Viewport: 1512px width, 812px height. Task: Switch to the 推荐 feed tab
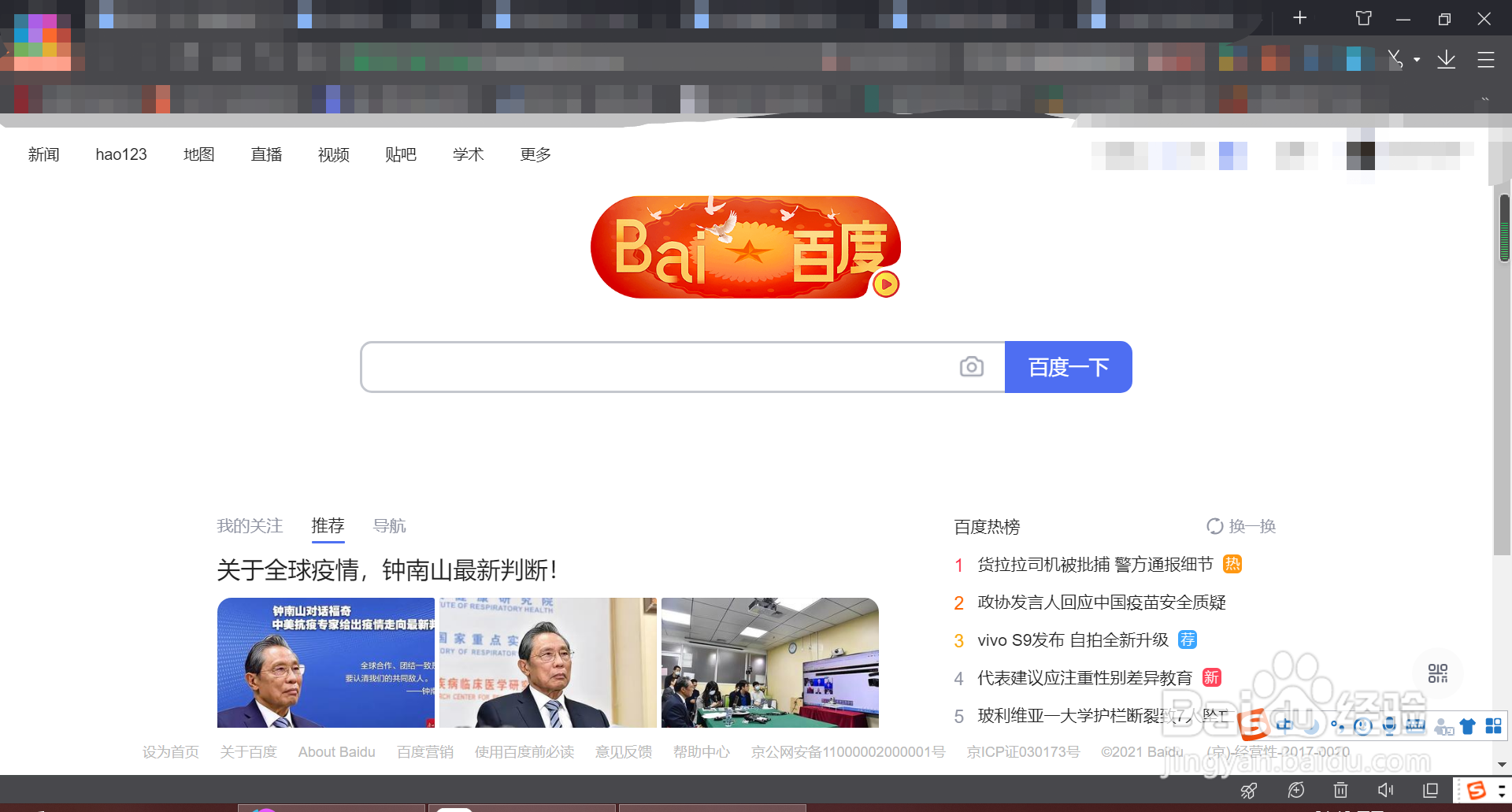[328, 525]
